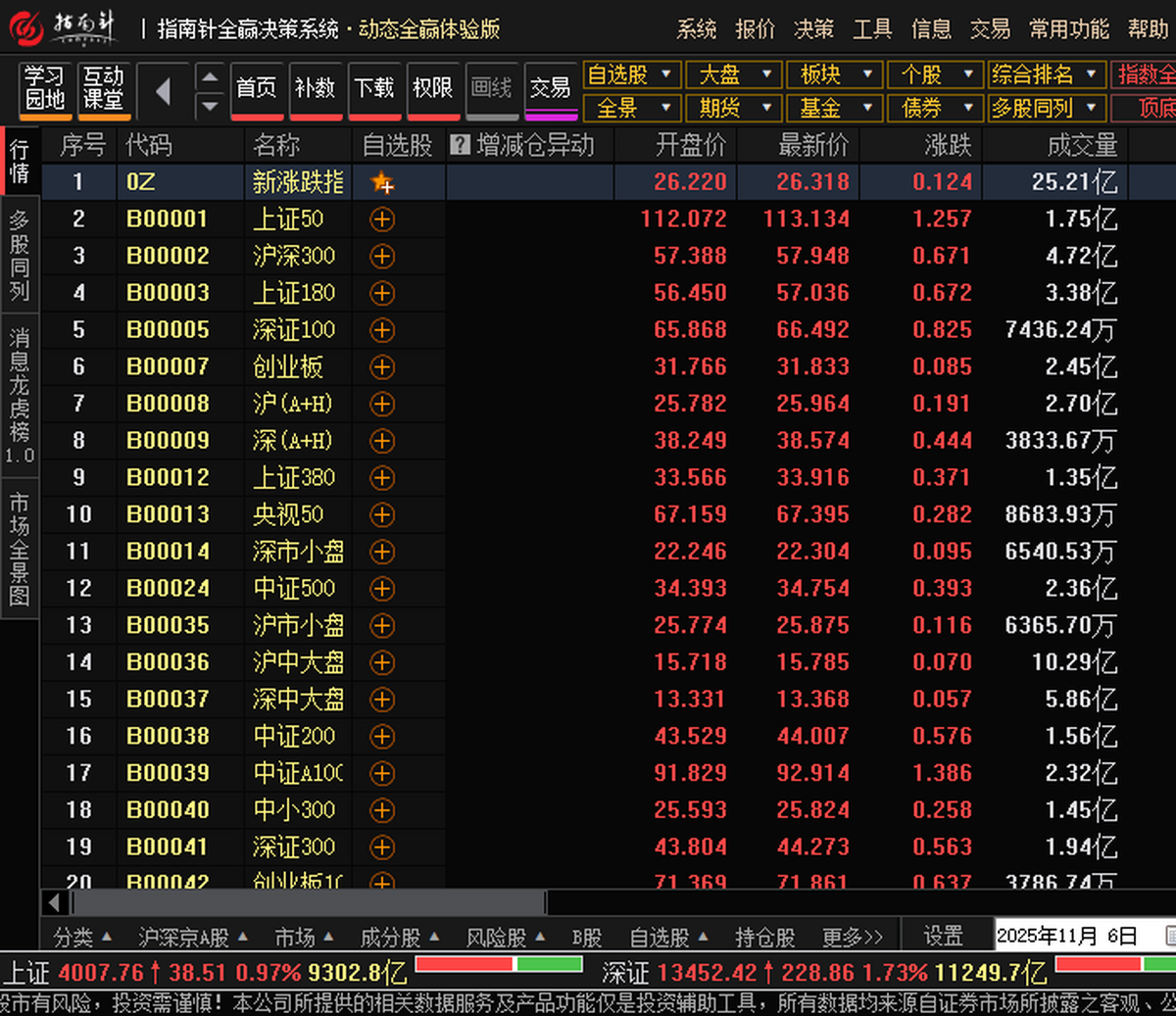The width and height of the screenshot is (1176, 1016).
Task: Click the 首页 home toolbar button
Action: [257, 89]
